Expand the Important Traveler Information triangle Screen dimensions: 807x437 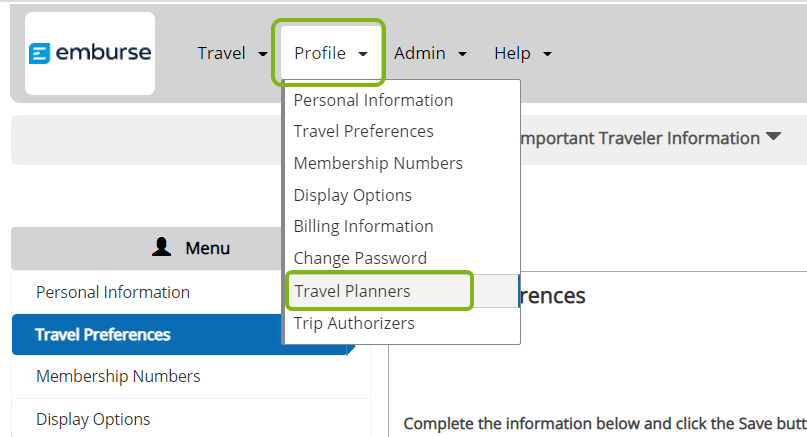click(x=773, y=136)
